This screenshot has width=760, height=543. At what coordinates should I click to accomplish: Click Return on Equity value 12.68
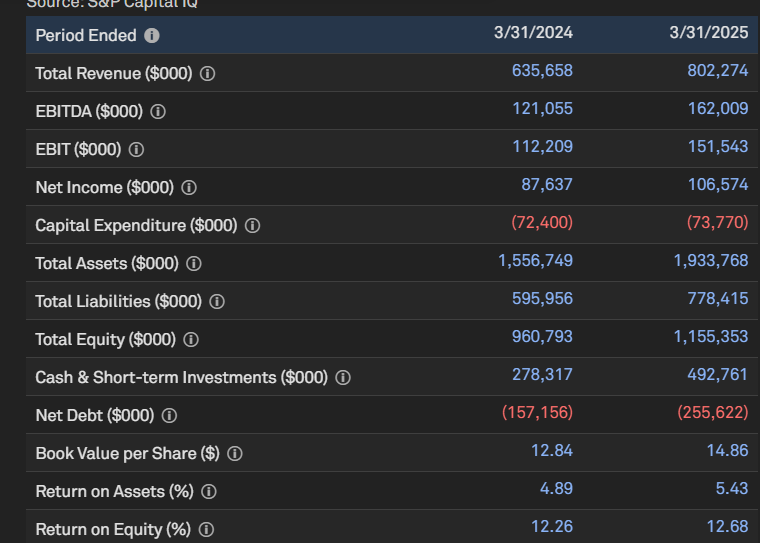pos(728,527)
